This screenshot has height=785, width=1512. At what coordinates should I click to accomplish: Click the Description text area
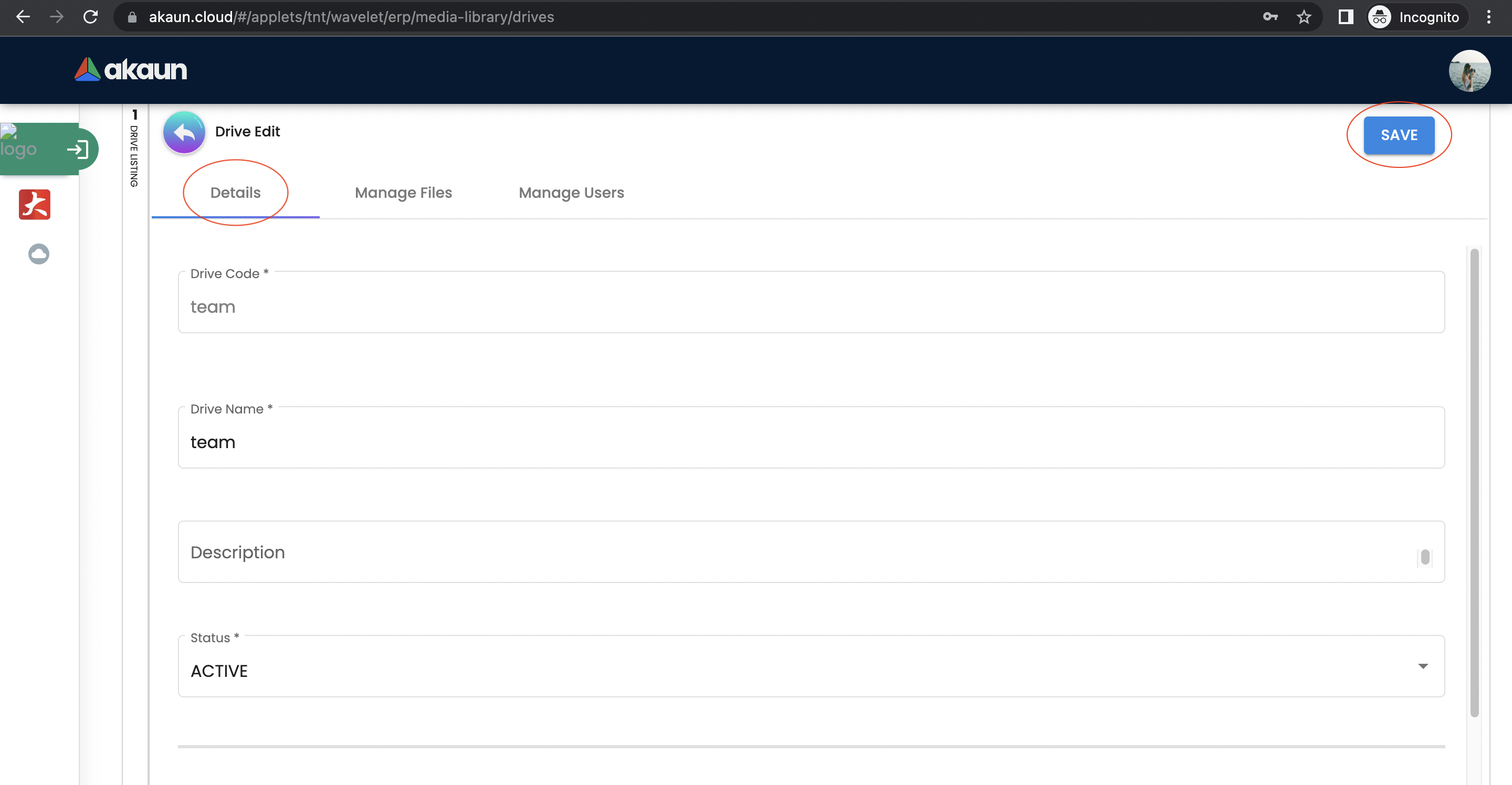pyautogui.click(x=811, y=552)
